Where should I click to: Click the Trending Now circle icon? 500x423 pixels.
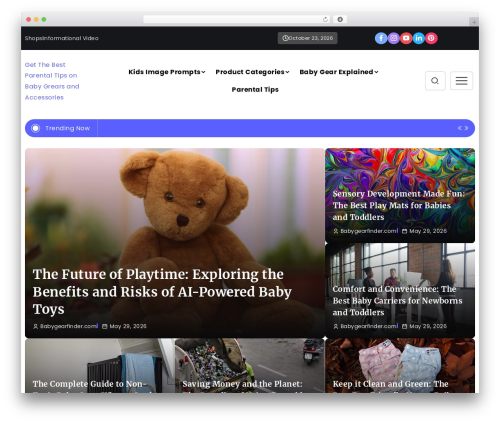[36, 128]
